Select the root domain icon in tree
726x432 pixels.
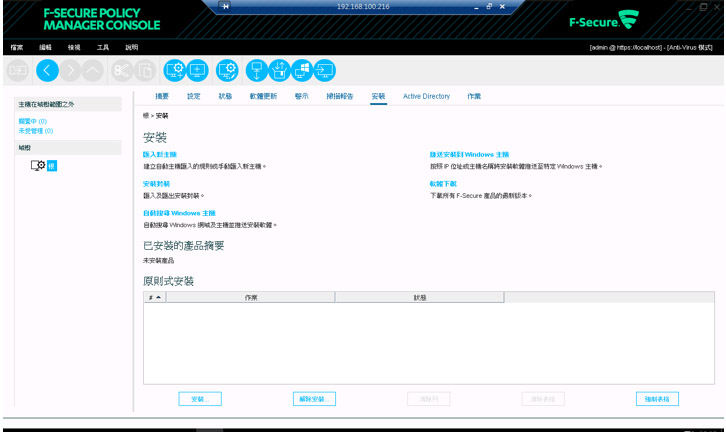(38, 166)
